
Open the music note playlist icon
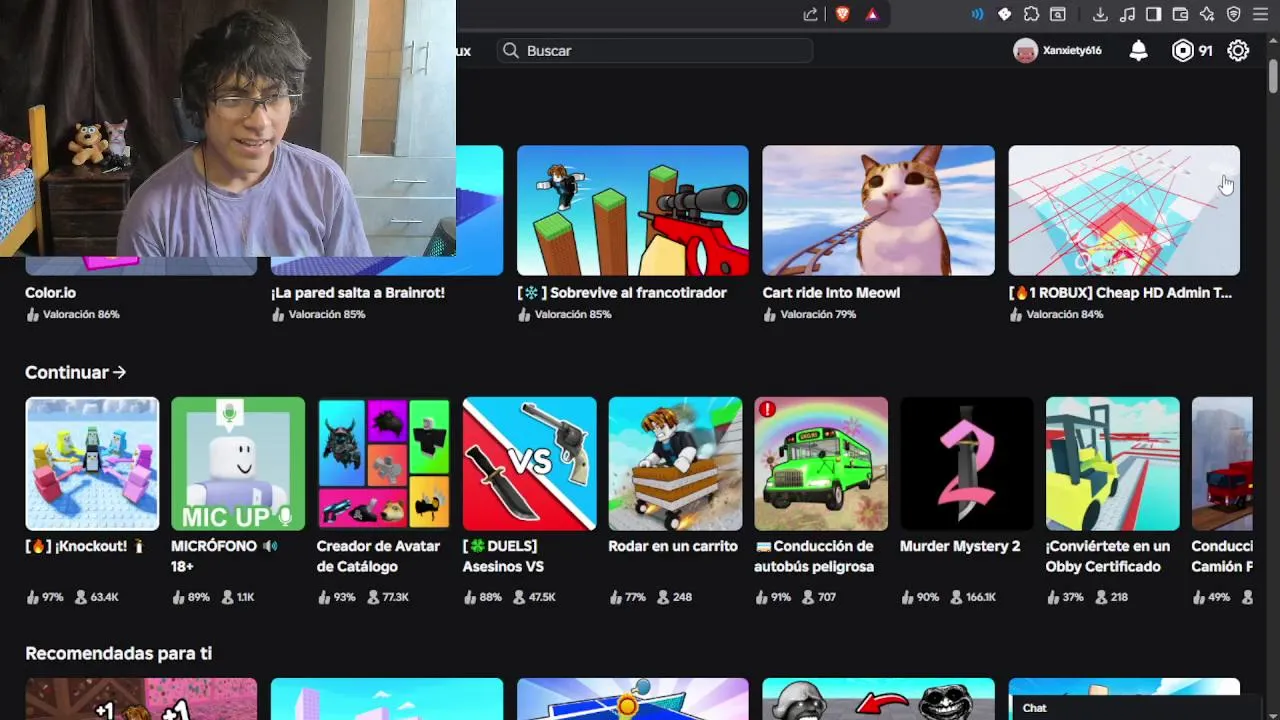1127,14
